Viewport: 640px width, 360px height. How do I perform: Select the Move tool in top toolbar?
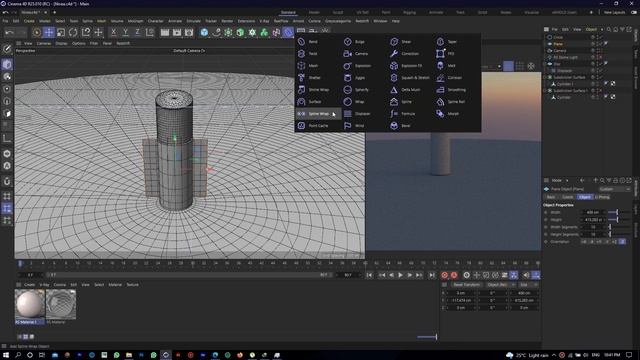pyautogui.click(x=49, y=32)
